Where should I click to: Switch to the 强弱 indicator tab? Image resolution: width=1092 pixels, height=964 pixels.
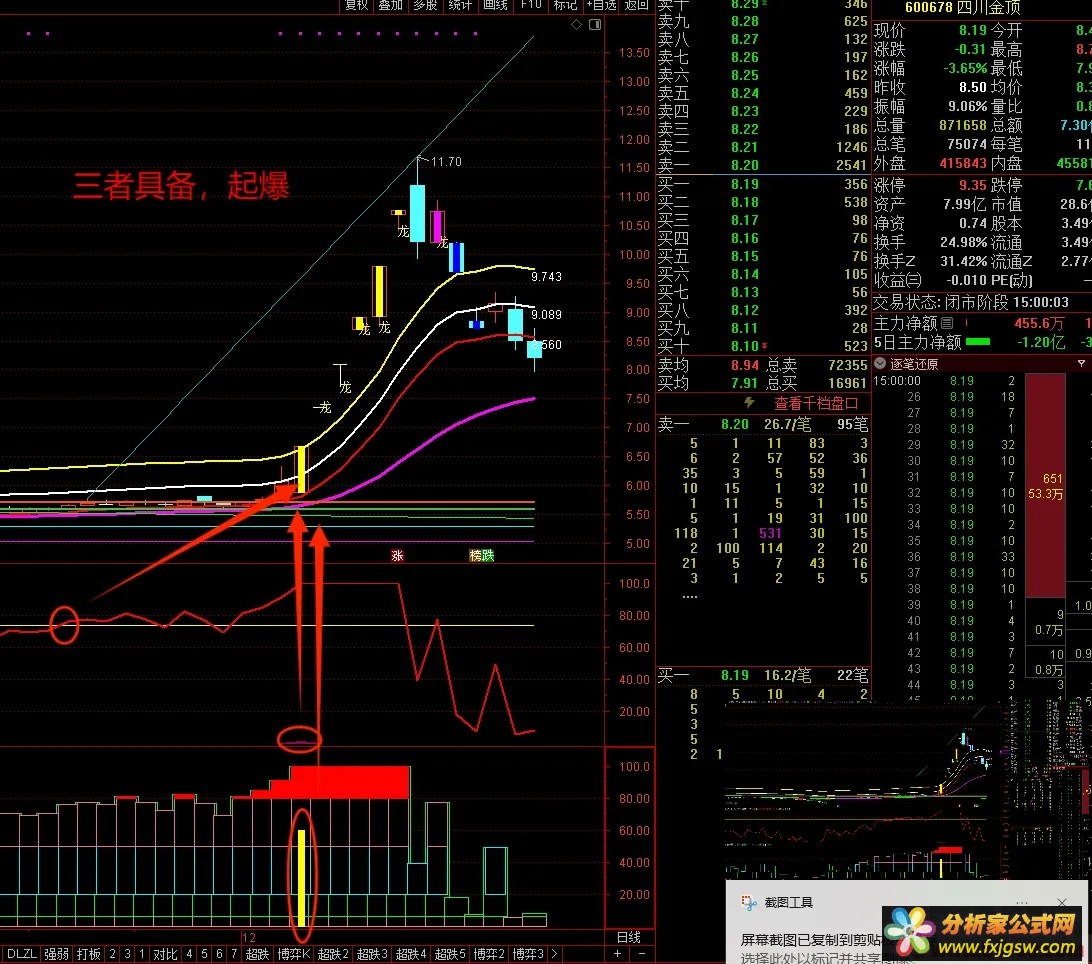click(56, 954)
